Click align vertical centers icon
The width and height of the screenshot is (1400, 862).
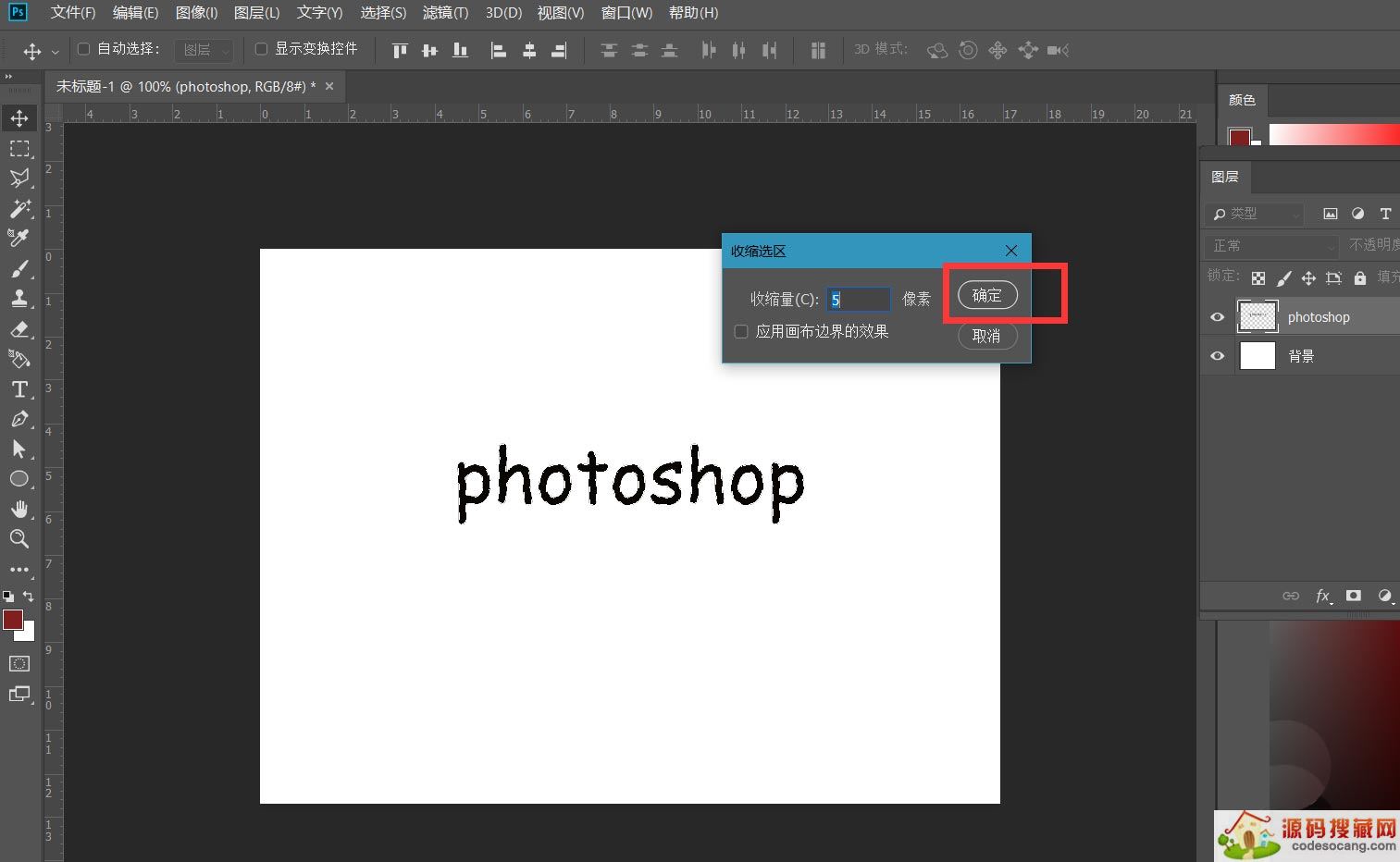[429, 50]
